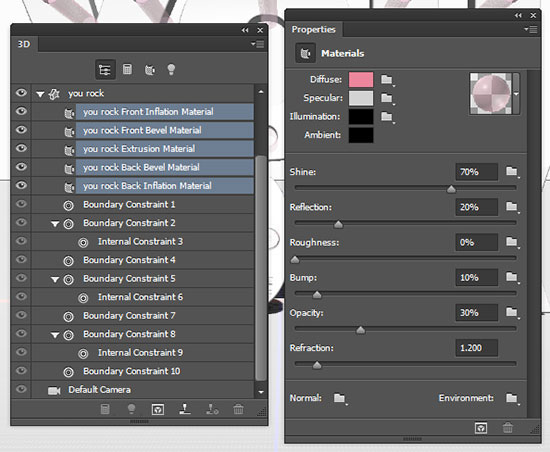Collapse the you rock mesh tree
This screenshot has height=452, width=550.
(x=40, y=94)
